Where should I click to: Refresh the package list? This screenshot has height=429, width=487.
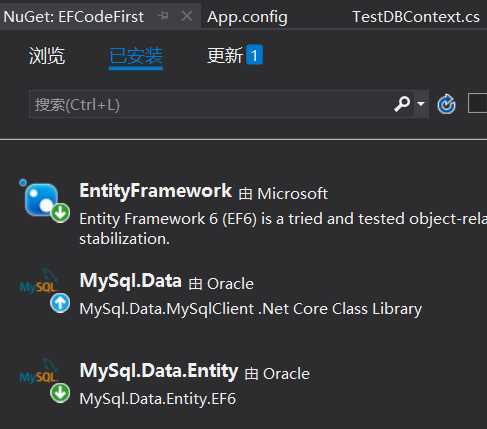[x=446, y=104]
